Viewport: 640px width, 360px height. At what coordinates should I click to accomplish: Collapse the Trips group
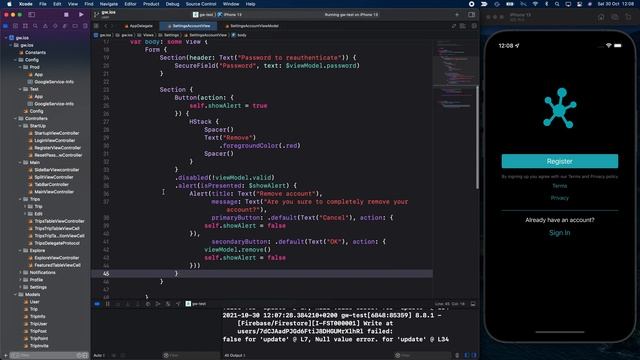click(x=20, y=199)
